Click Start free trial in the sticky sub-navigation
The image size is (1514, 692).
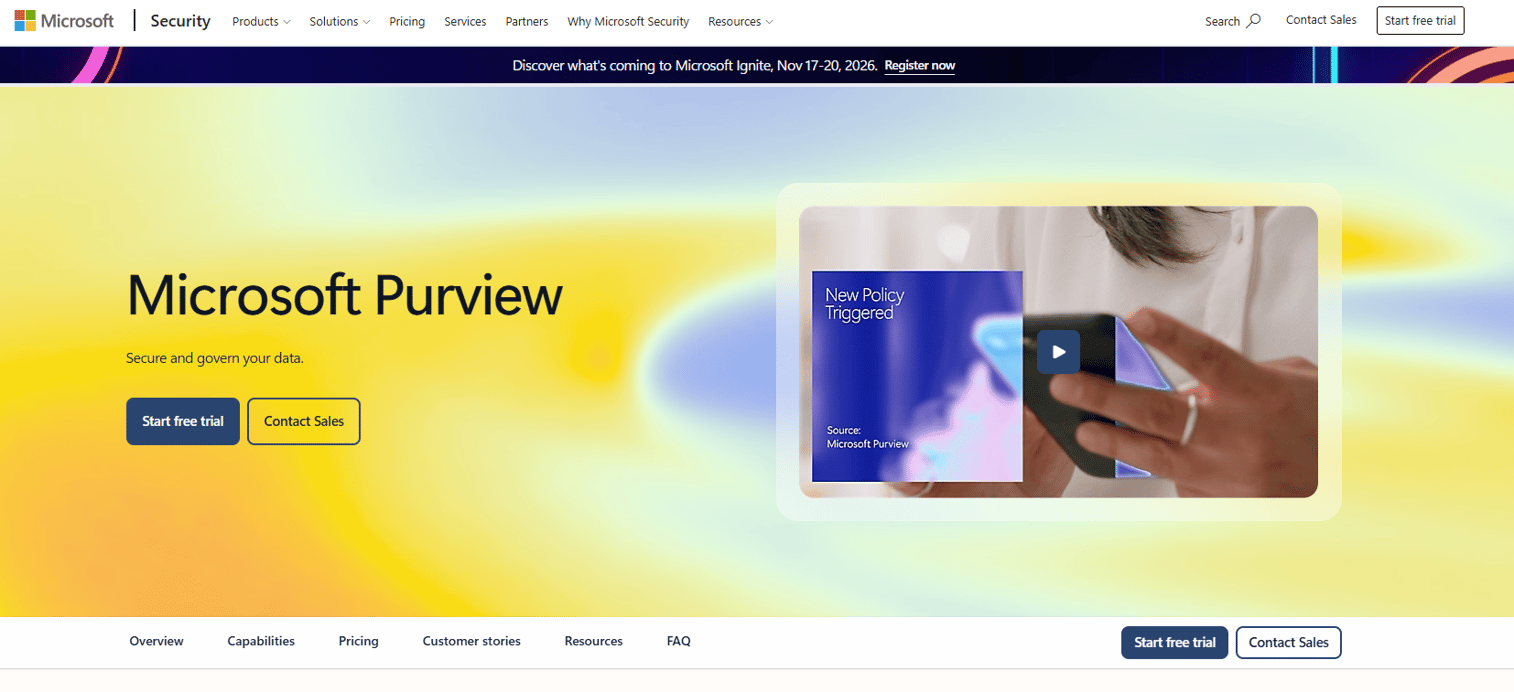(1175, 642)
